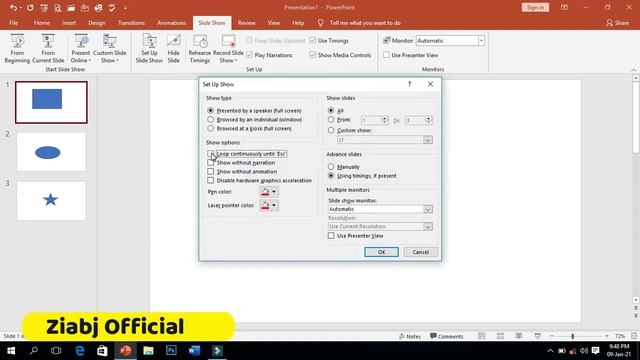Open Photoshop from taskbar
The width and height of the screenshot is (640, 360).
[171, 351]
